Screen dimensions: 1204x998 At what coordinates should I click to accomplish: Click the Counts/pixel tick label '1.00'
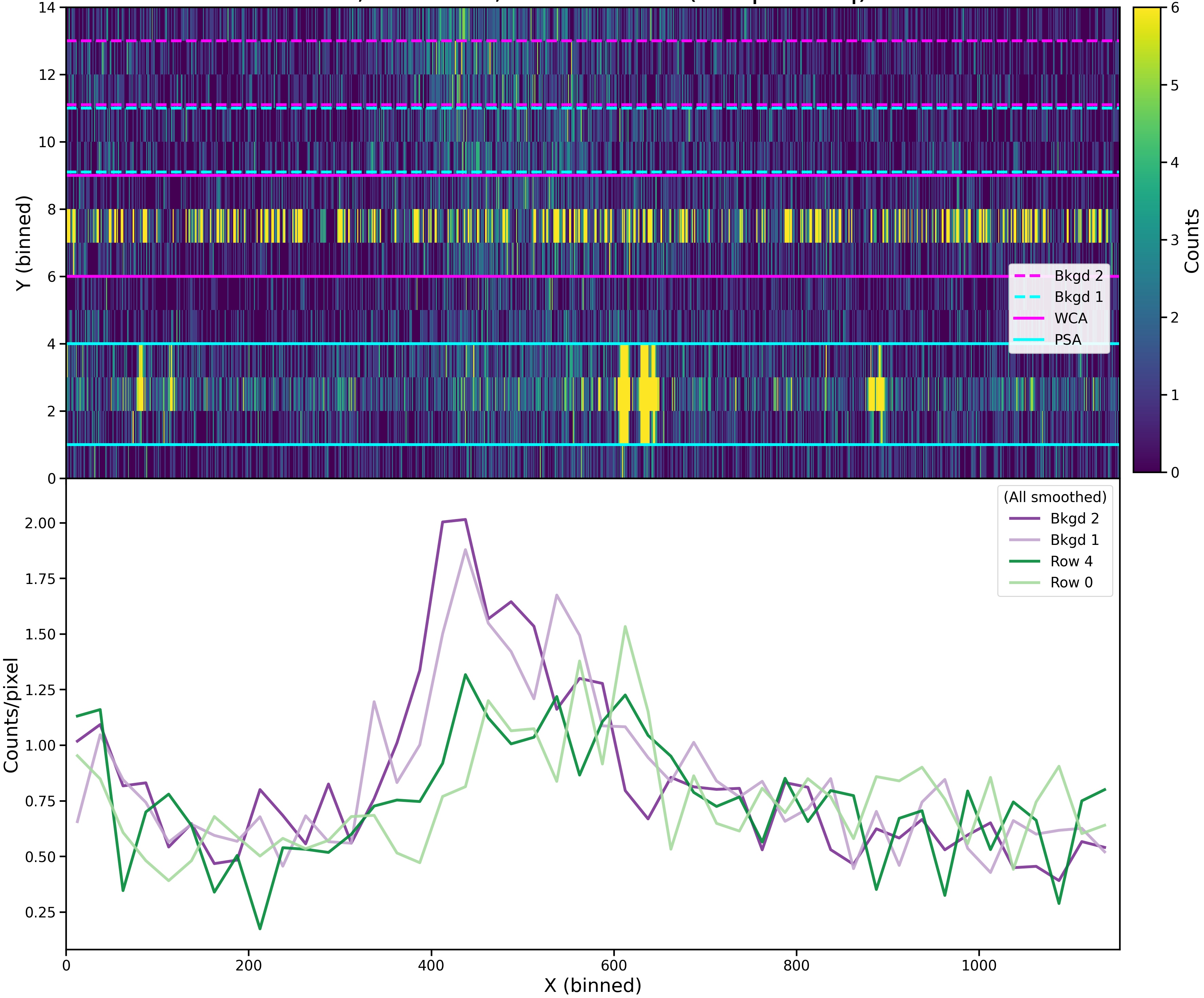pyautogui.click(x=40, y=745)
